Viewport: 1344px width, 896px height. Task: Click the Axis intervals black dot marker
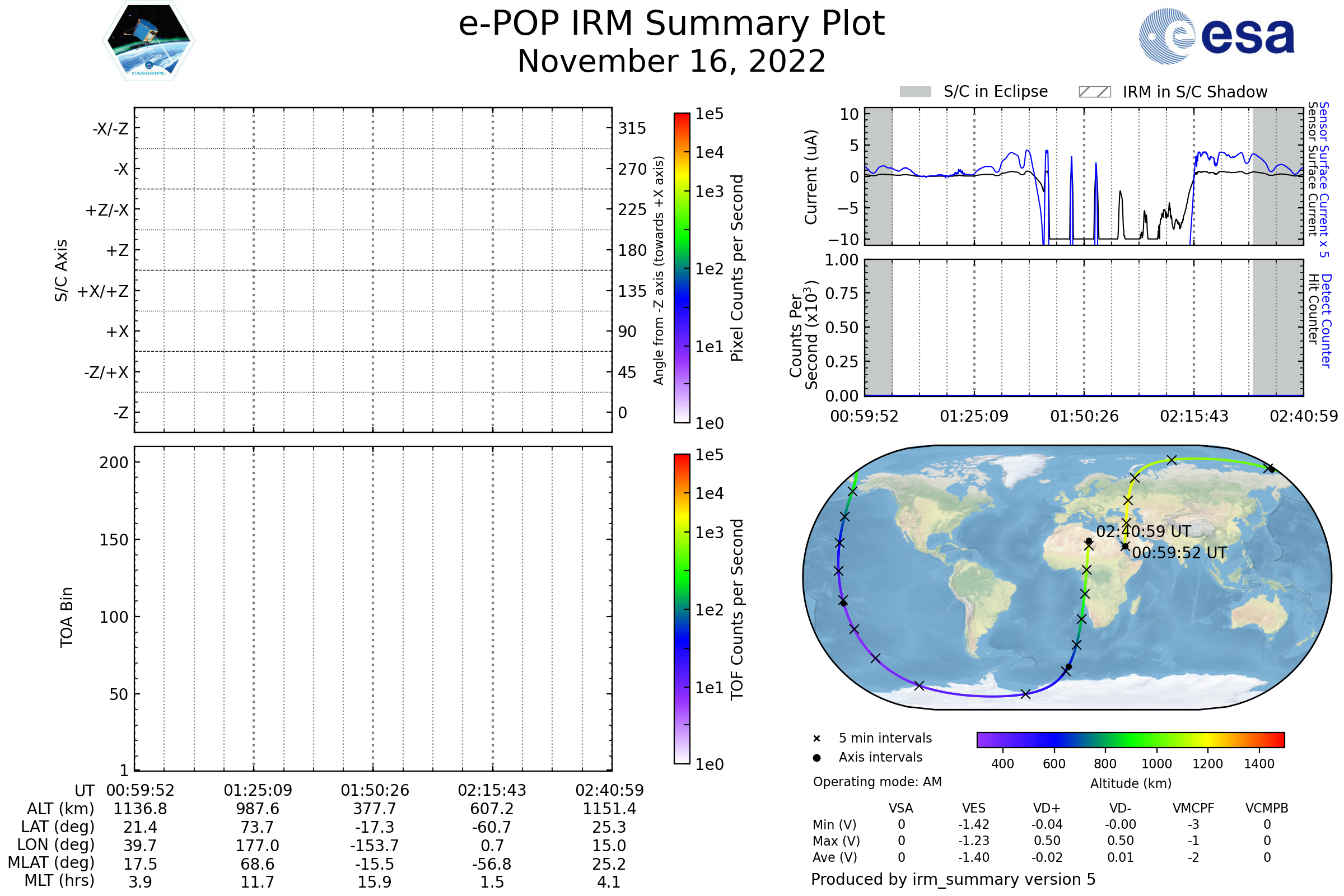[816, 758]
